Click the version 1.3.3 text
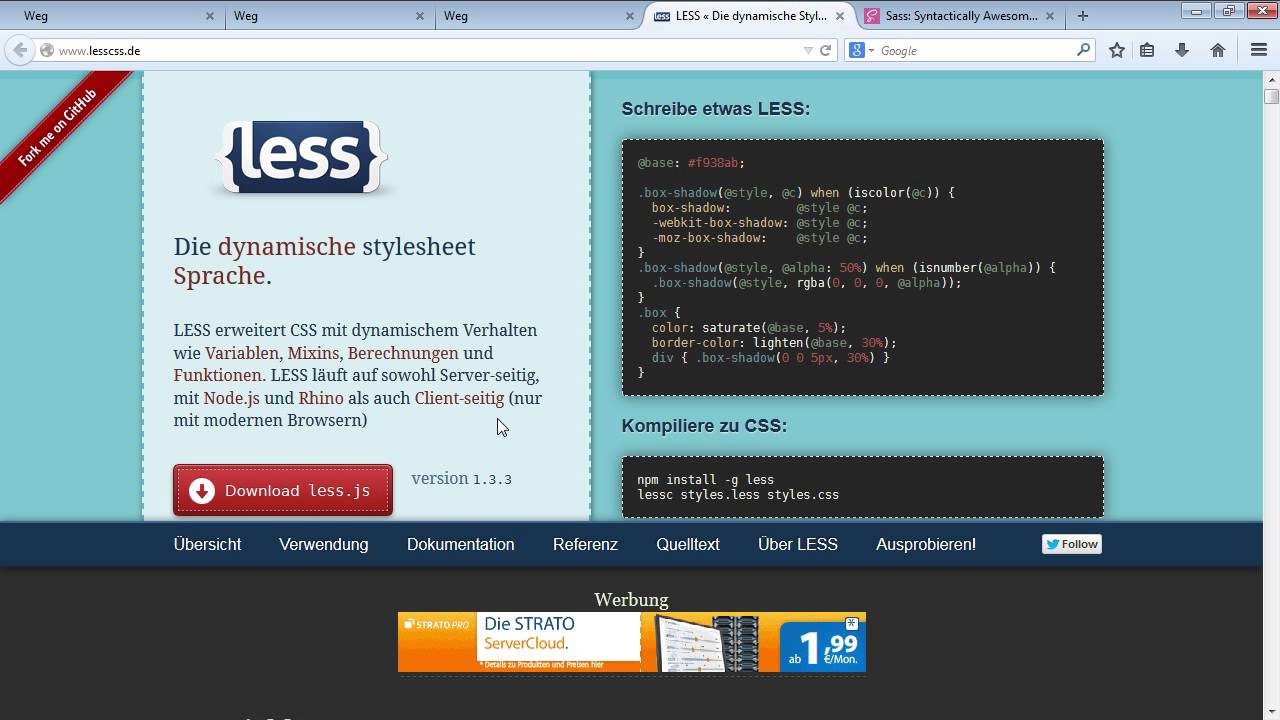The height and width of the screenshot is (720, 1280). [462, 479]
